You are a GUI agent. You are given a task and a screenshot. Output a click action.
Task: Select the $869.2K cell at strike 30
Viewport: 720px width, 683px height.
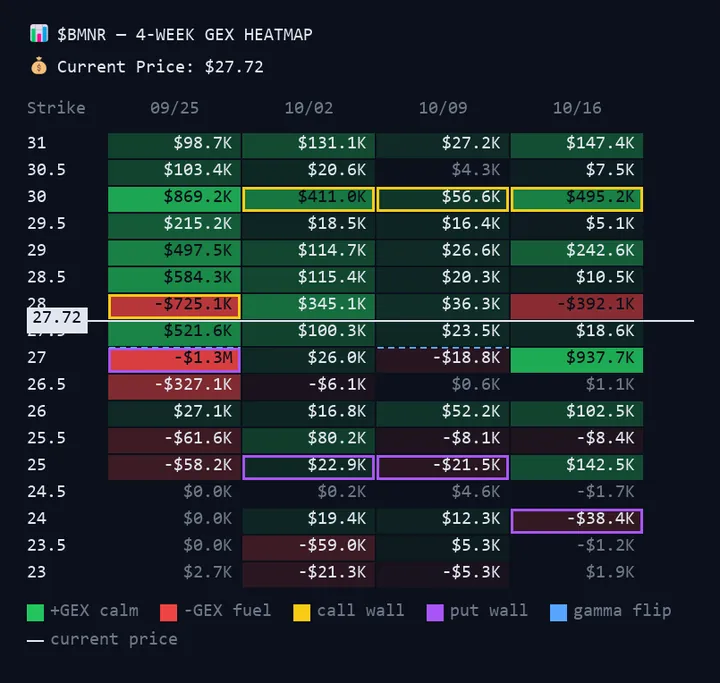[174, 199]
